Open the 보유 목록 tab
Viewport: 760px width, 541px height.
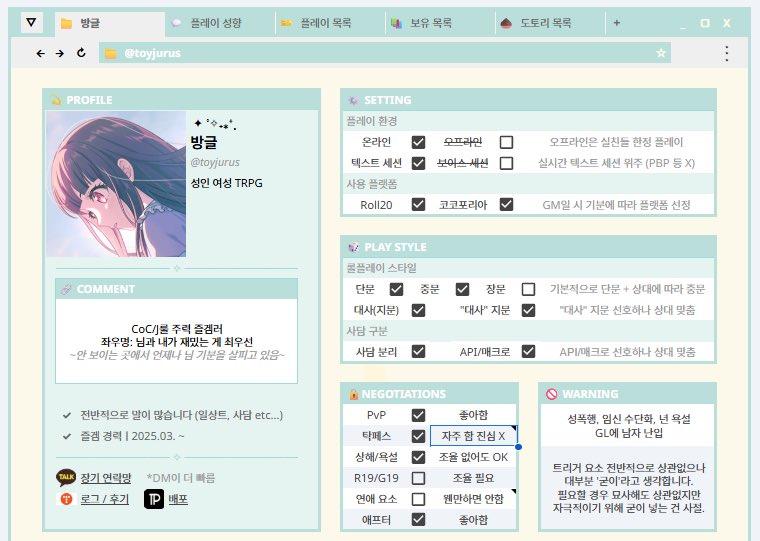[440, 23]
